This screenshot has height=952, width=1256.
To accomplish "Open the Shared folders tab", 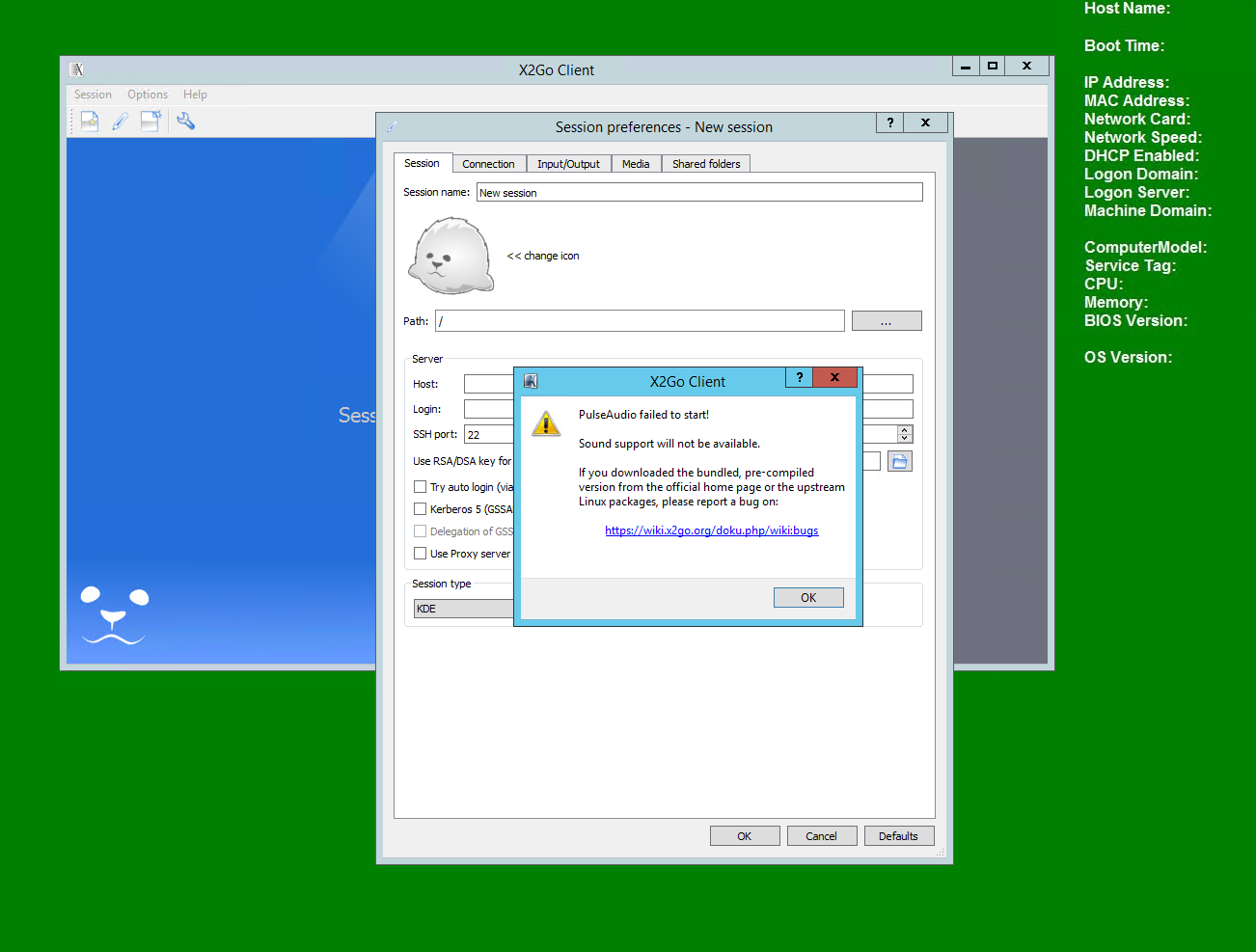I will click(x=706, y=164).
